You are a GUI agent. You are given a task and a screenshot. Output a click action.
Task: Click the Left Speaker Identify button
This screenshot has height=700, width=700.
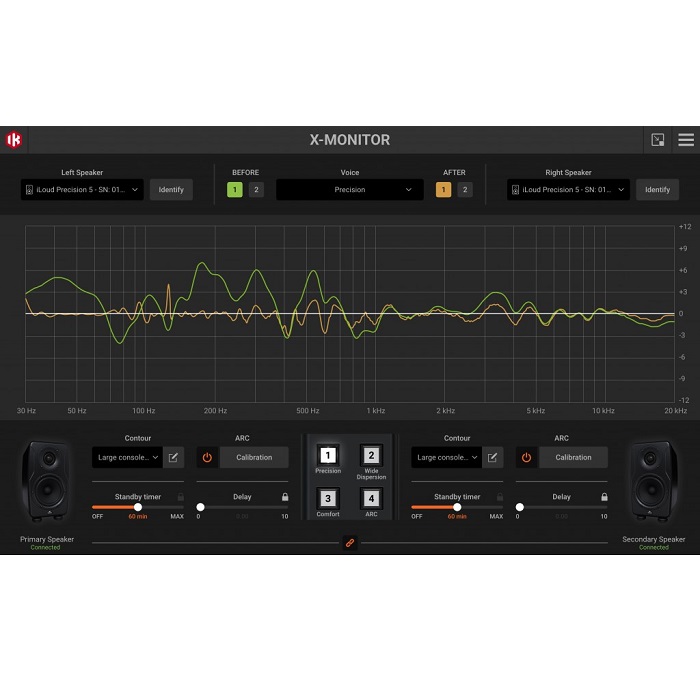click(171, 190)
